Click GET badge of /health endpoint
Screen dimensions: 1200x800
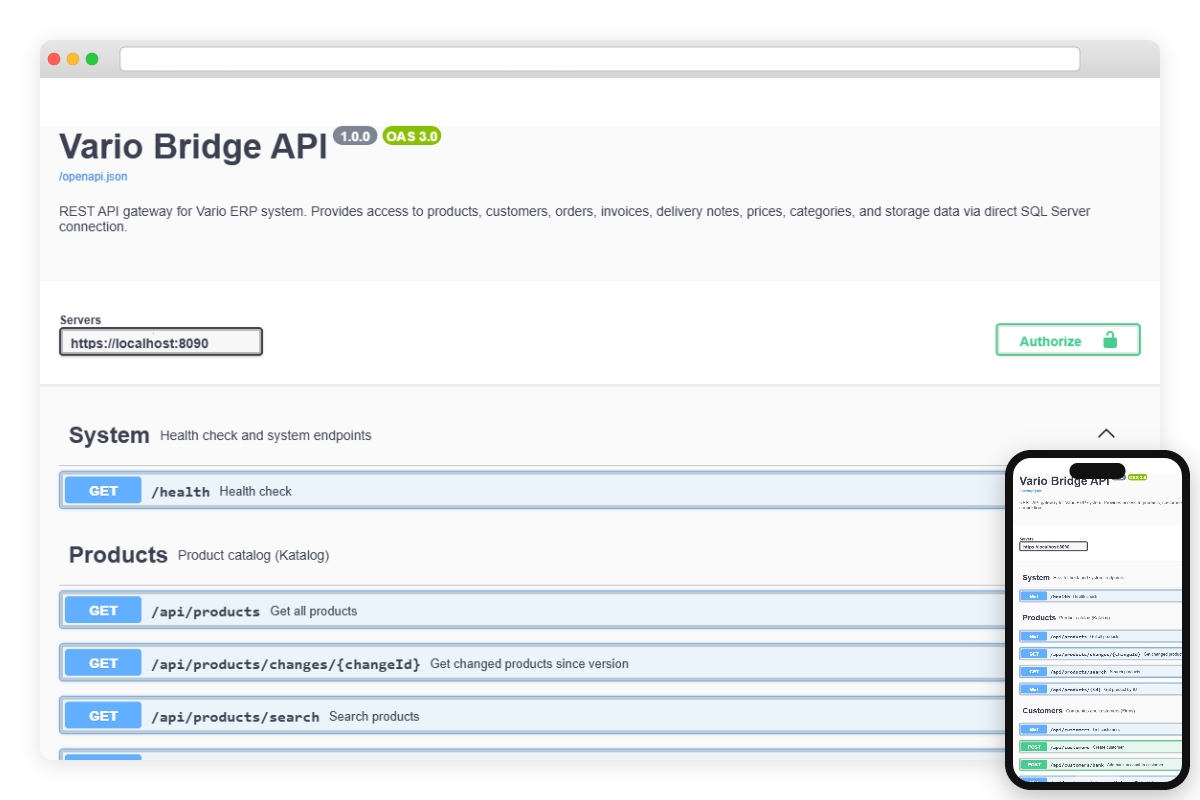coord(103,491)
